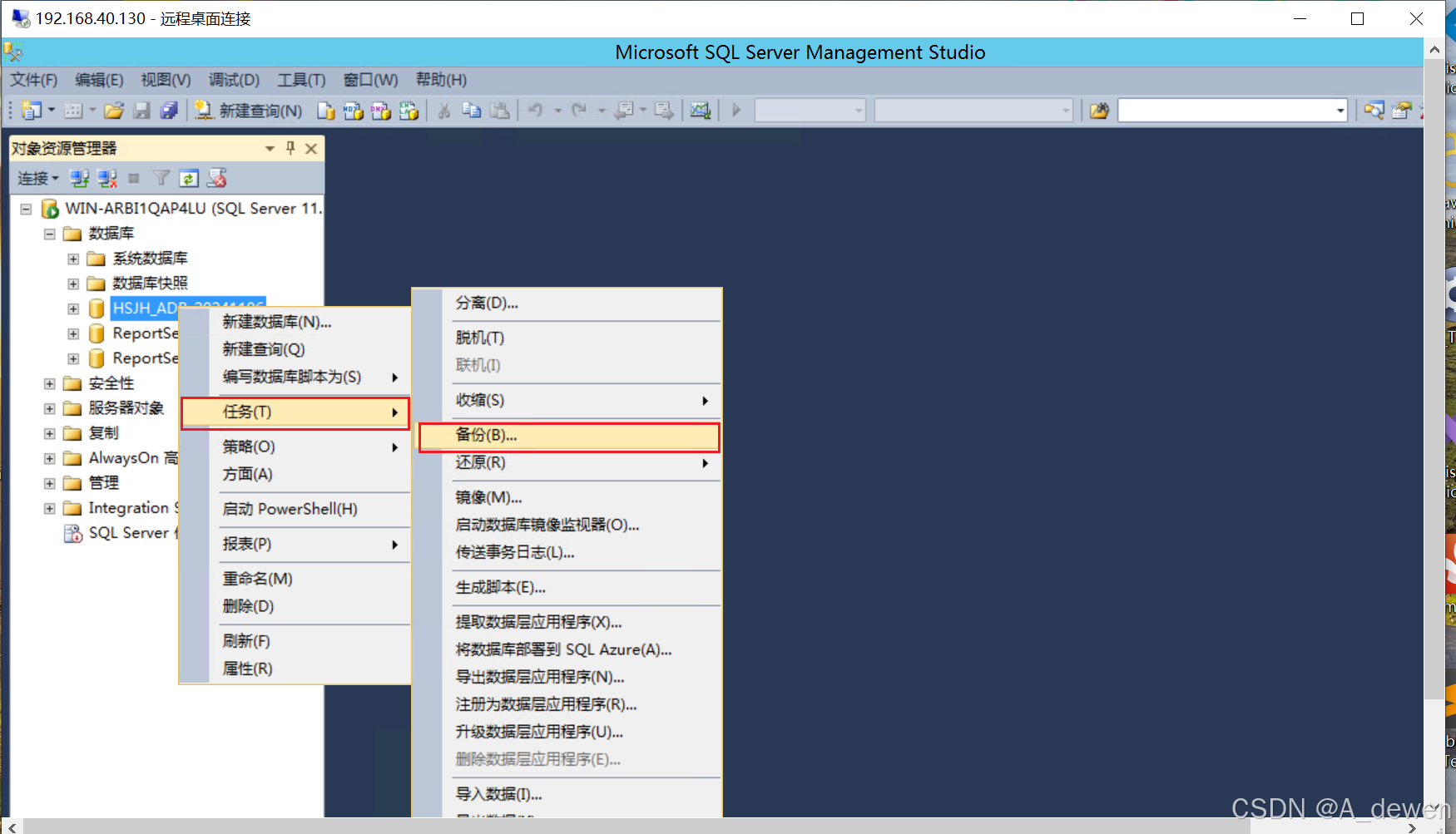Select the 系统数据库 tree item
Screen dimensions: 1456x834
(x=150, y=259)
